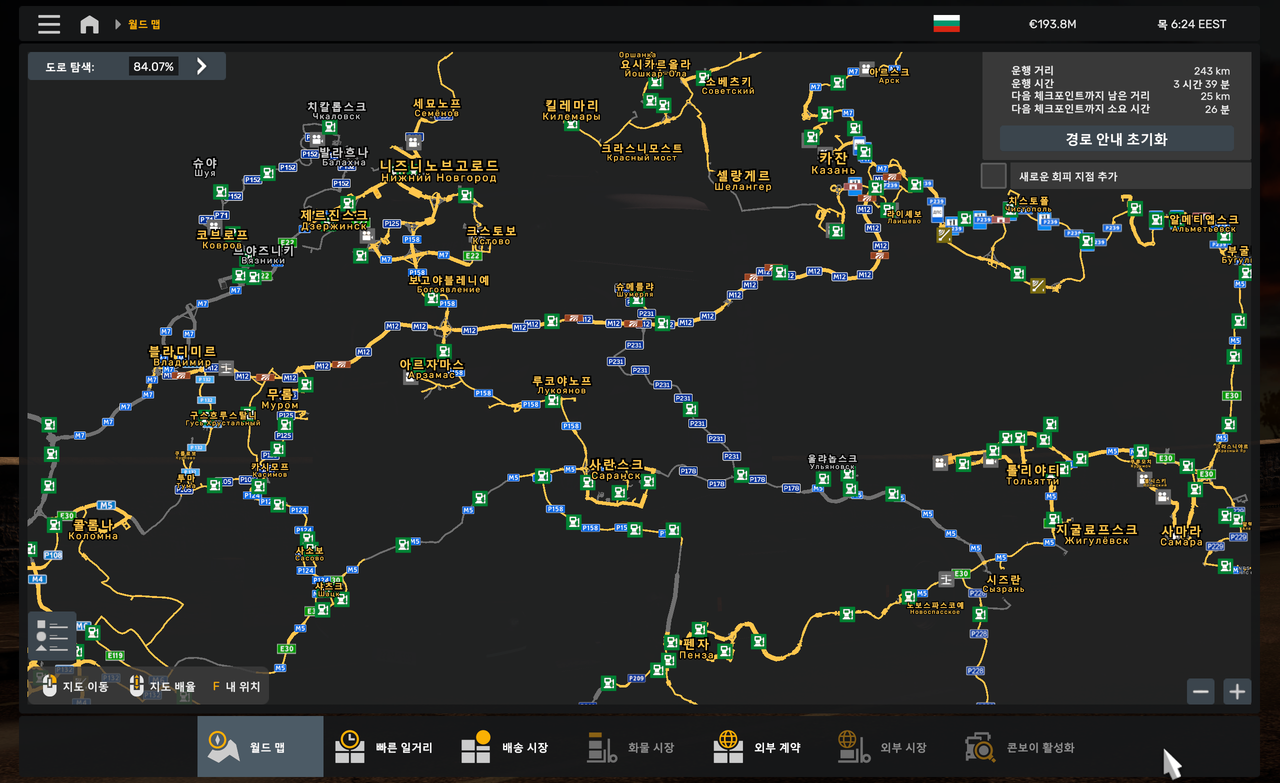Click scroll-wheel mouse icon next to 지도 배율
This screenshot has height=783, width=1280.
(x=138, y=686)
